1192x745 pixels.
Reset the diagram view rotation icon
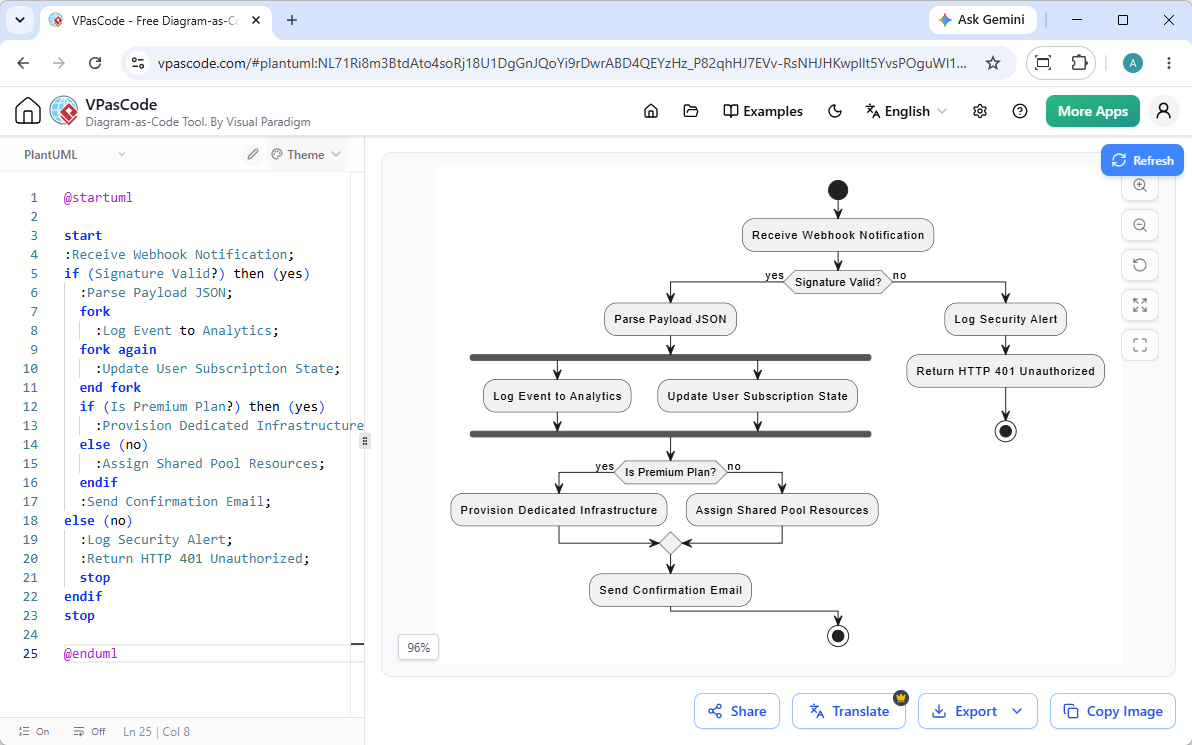1140,265
